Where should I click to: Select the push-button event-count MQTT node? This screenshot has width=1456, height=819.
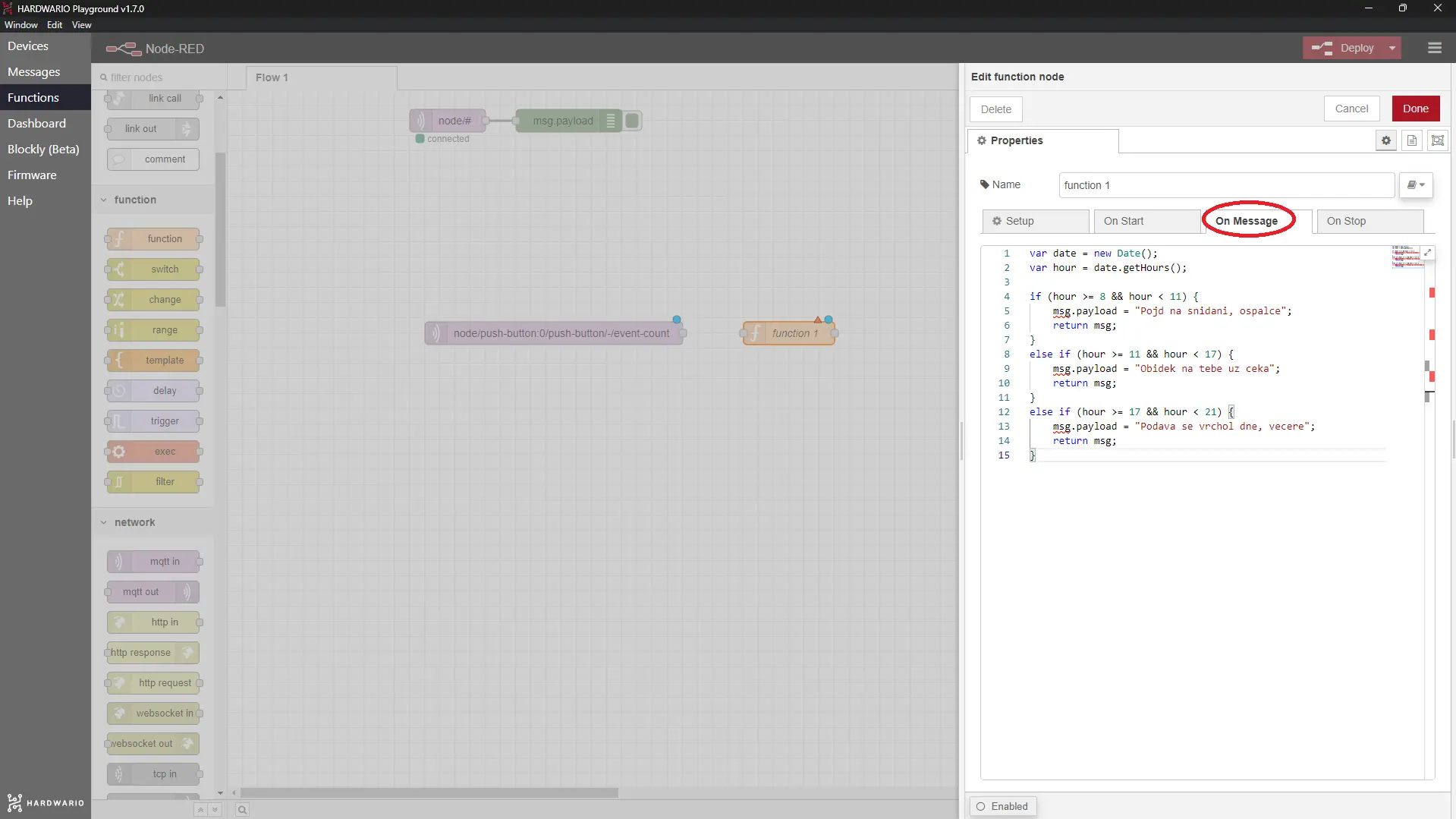(555, 333)
